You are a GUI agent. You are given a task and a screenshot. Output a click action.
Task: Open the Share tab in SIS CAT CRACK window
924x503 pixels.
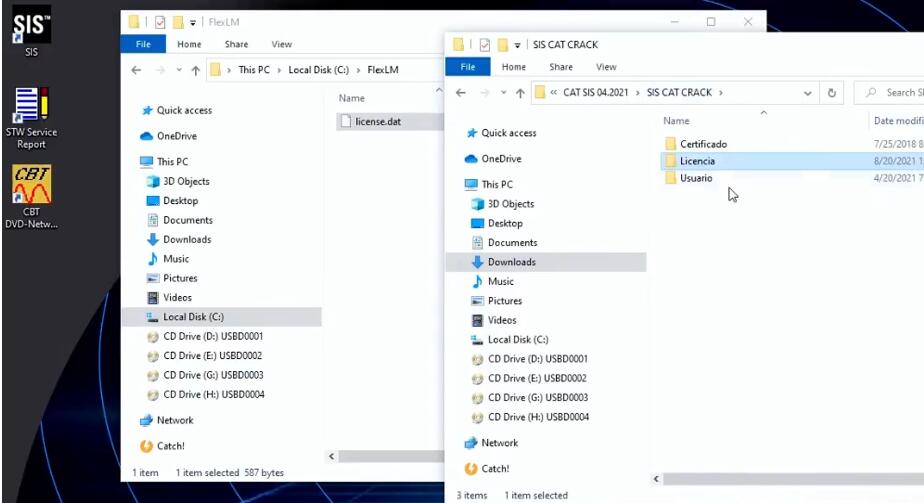pos(561,67)
